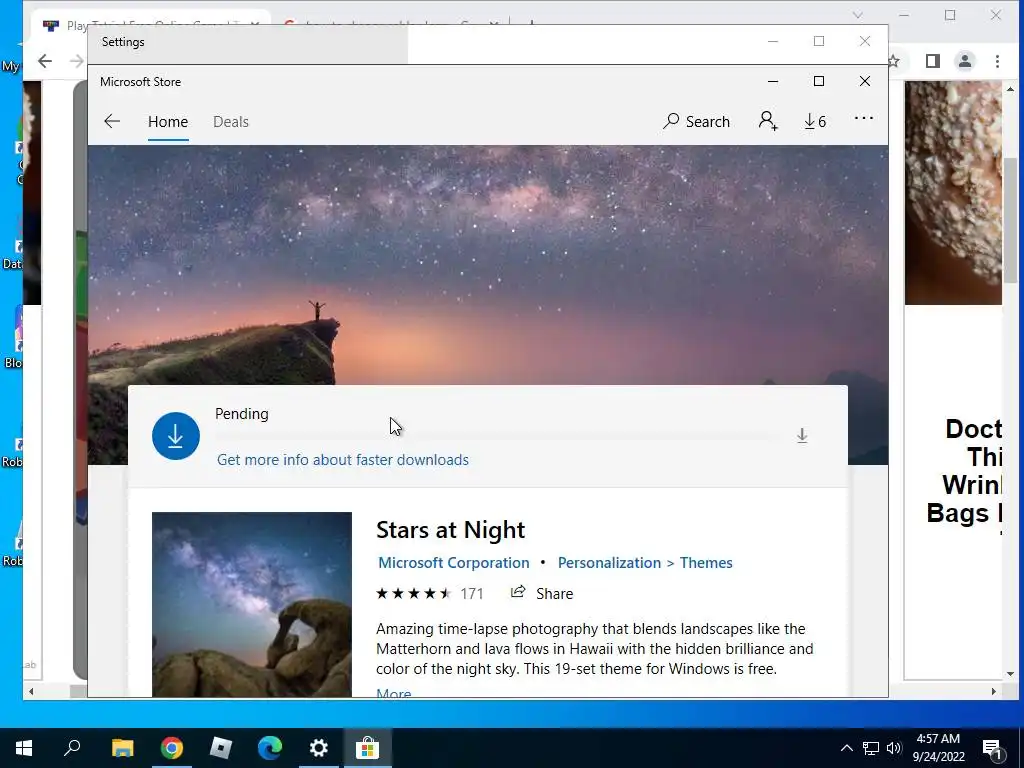Click Chrome's horizontal scroll left arrow

pos(31,691)
